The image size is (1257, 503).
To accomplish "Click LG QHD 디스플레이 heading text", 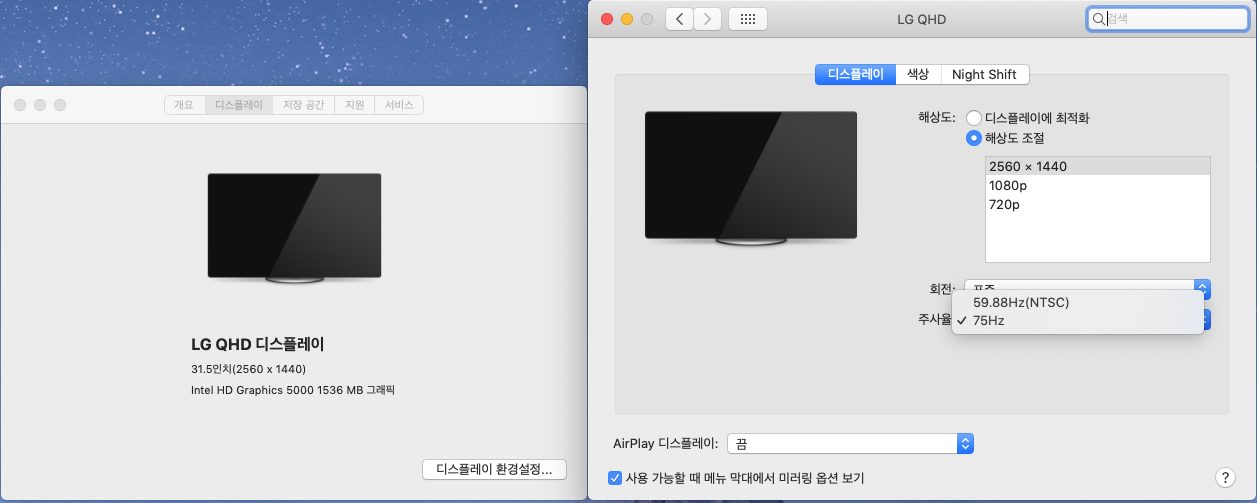I will point(258,344).
